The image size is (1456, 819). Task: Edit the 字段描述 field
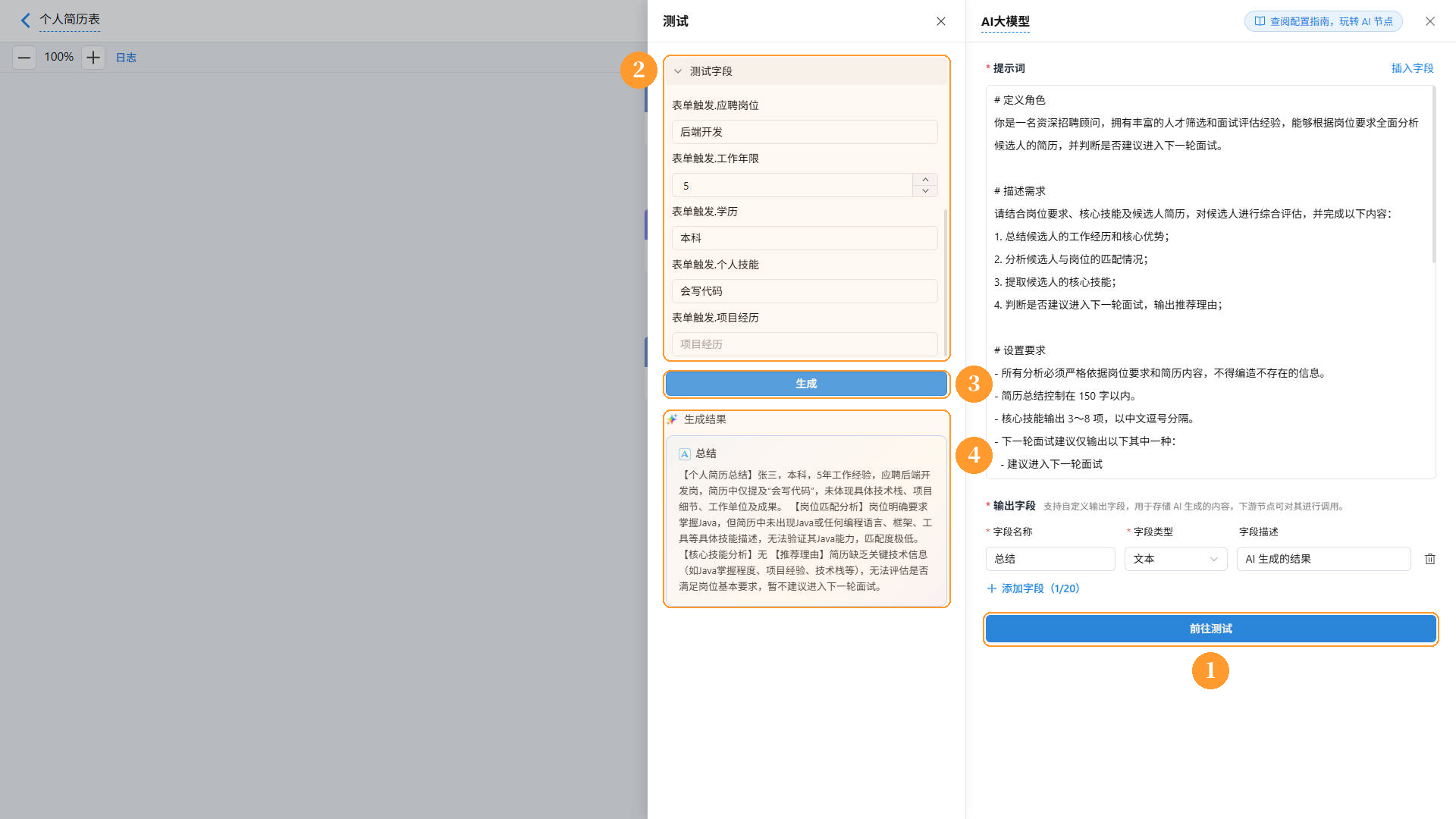click(1323, 559)
